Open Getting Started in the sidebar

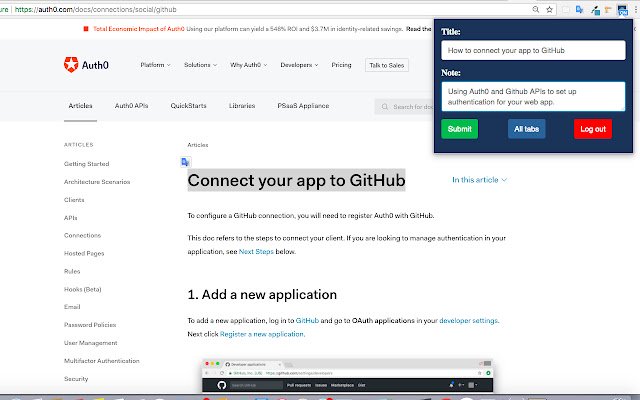coord(87,164)
